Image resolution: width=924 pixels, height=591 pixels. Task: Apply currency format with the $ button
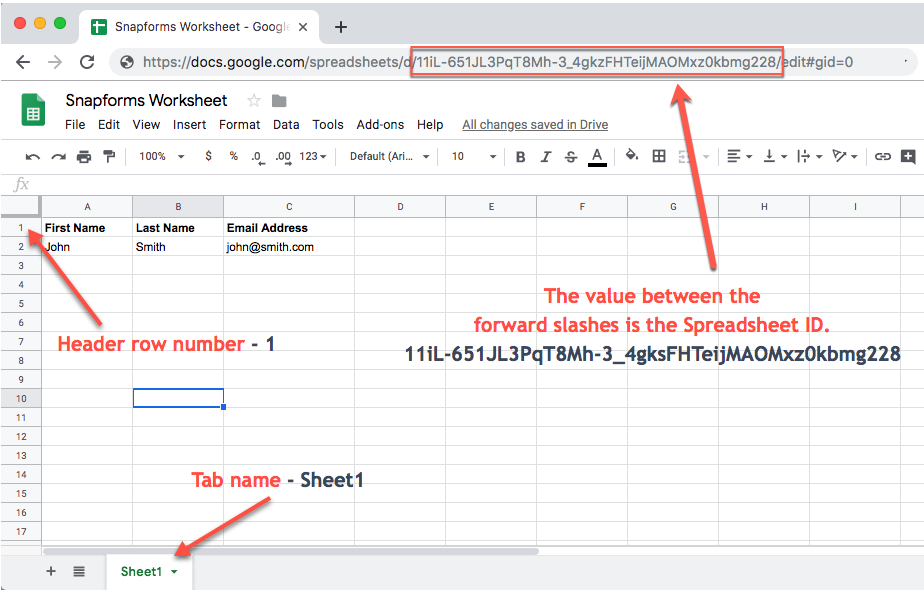(209, 156)
